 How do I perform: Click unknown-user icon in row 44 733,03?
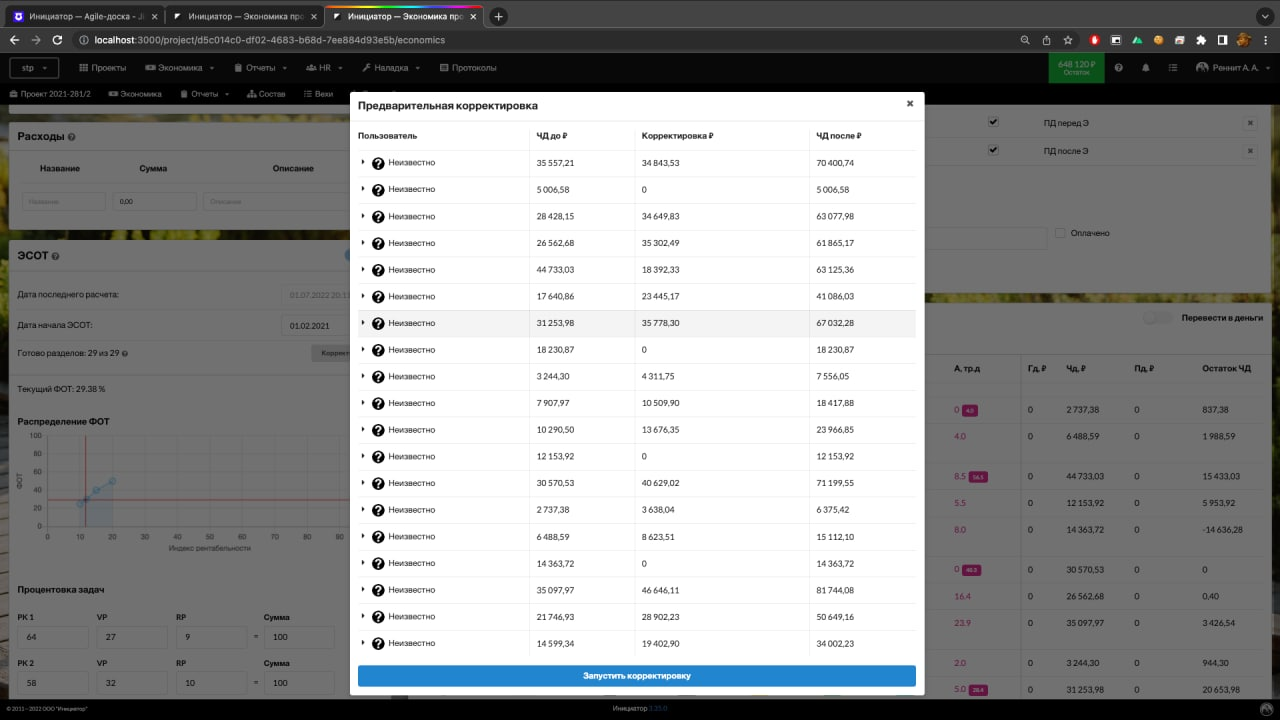tap(378, 270)
